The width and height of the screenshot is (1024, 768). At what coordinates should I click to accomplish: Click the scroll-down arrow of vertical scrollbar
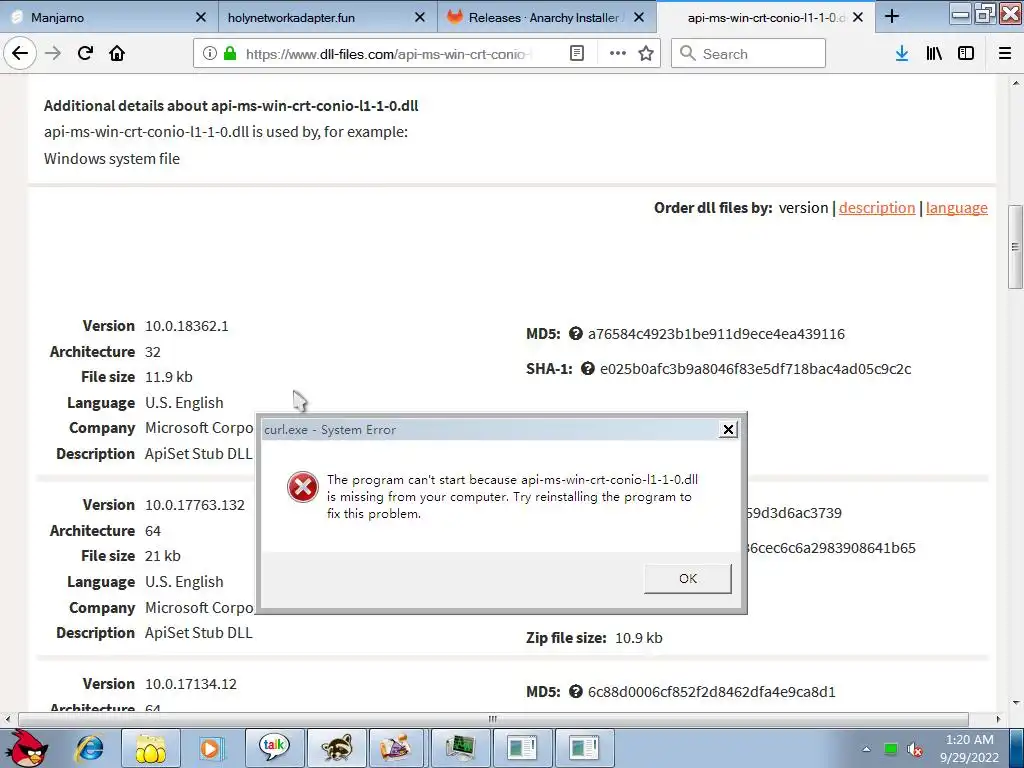pos(1015,704)
